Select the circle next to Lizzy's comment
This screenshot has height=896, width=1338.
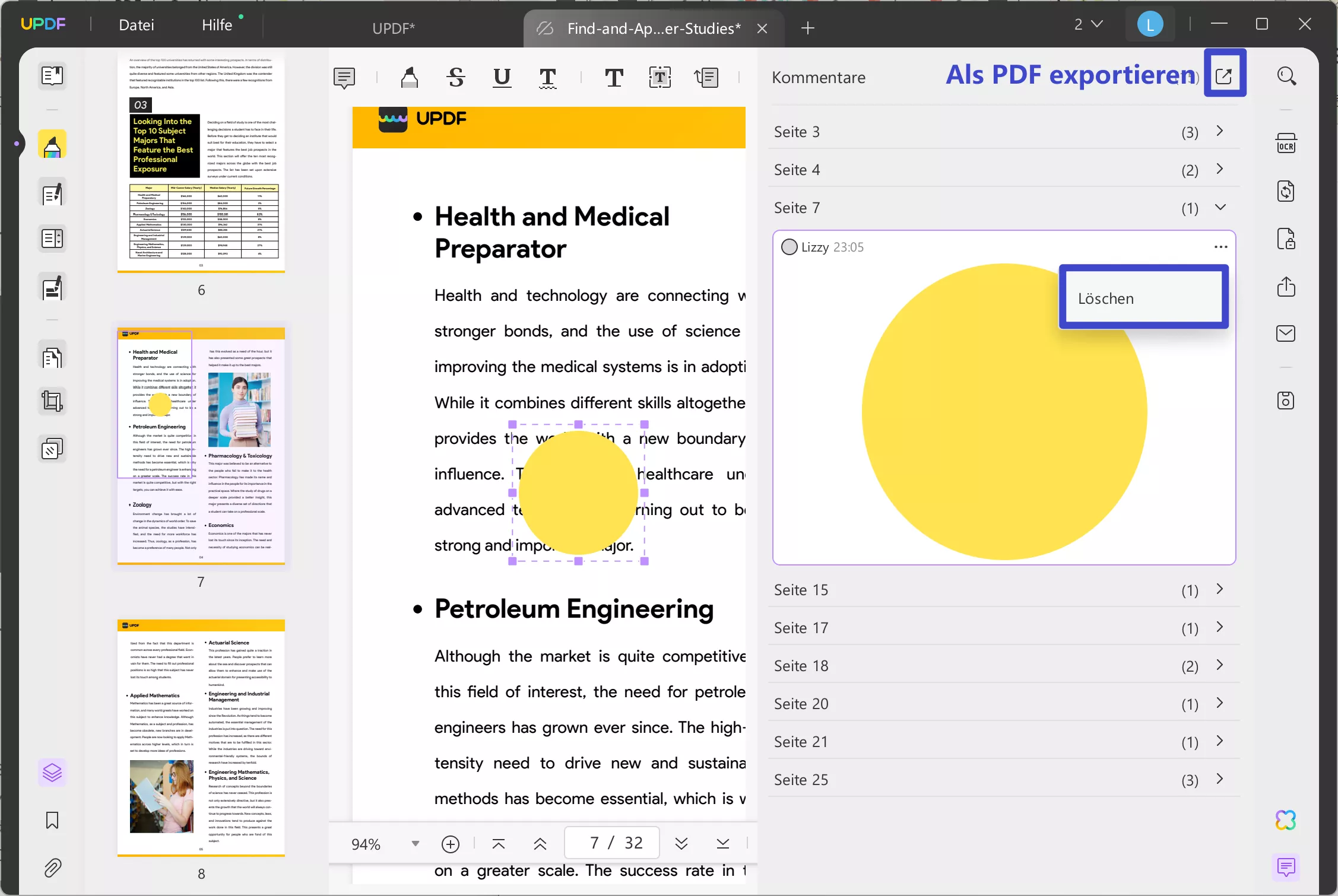pos(790,246)
